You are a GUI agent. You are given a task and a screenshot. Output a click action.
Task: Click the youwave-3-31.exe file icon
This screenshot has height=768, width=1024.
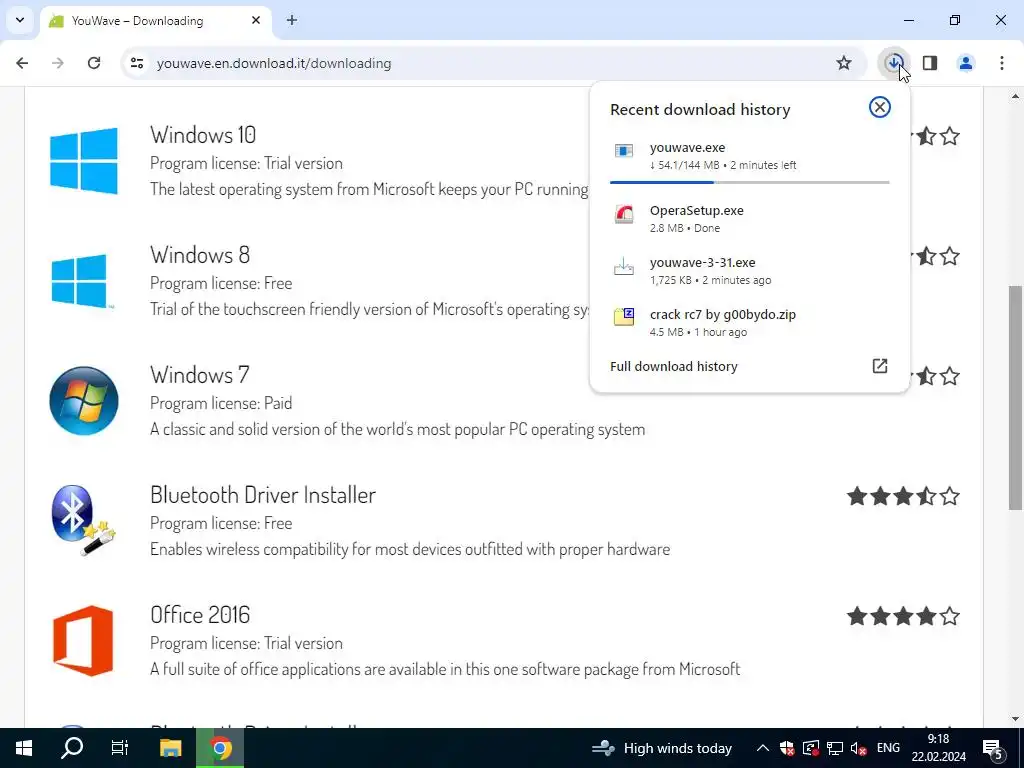(x=624, y=266)
